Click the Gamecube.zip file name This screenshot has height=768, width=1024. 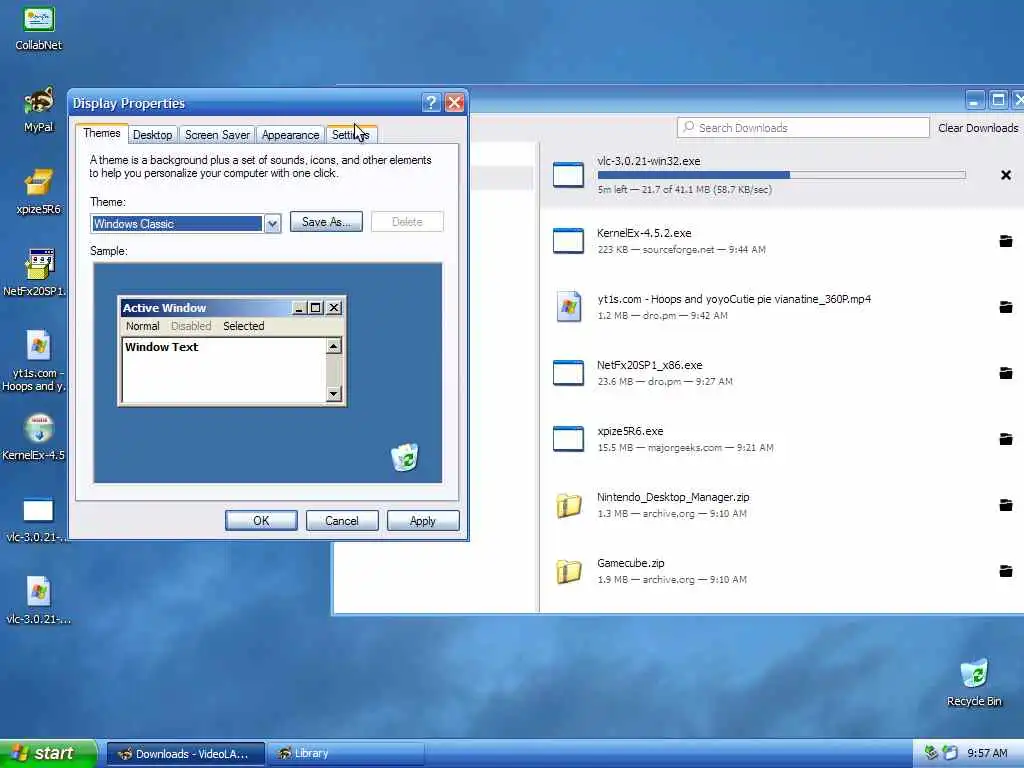[x=630, y=563]
